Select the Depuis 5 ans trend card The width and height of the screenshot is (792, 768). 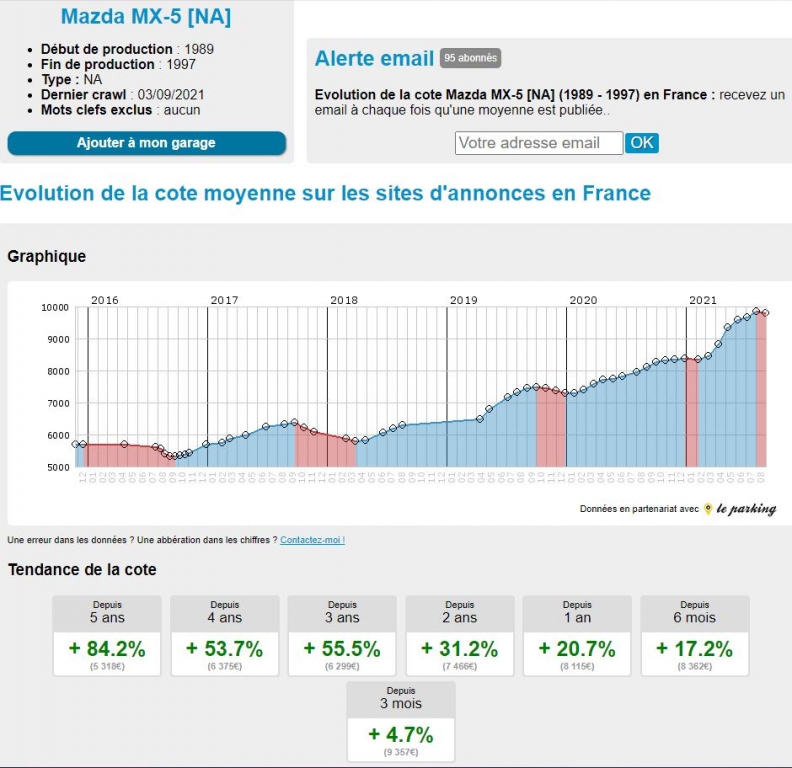click(107, 636)
